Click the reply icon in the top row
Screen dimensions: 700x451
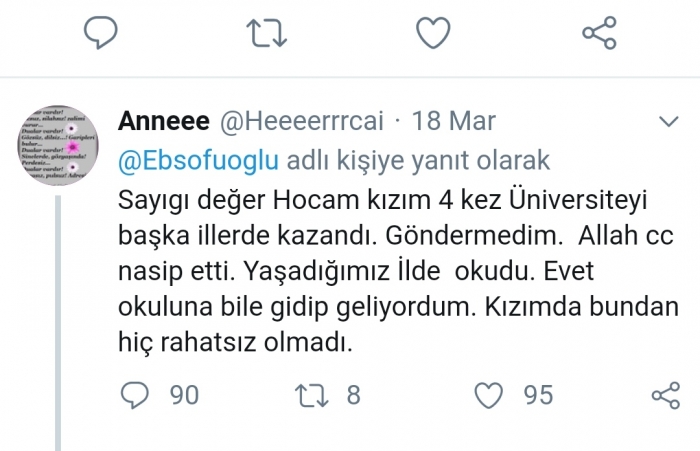pos(101,33)
